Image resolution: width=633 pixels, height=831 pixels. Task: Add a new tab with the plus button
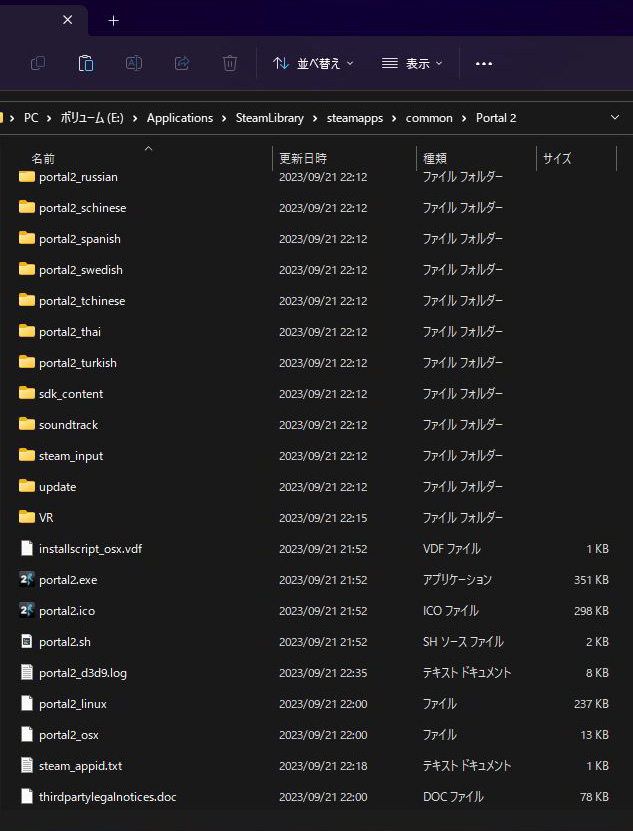(x=113, y=21)
